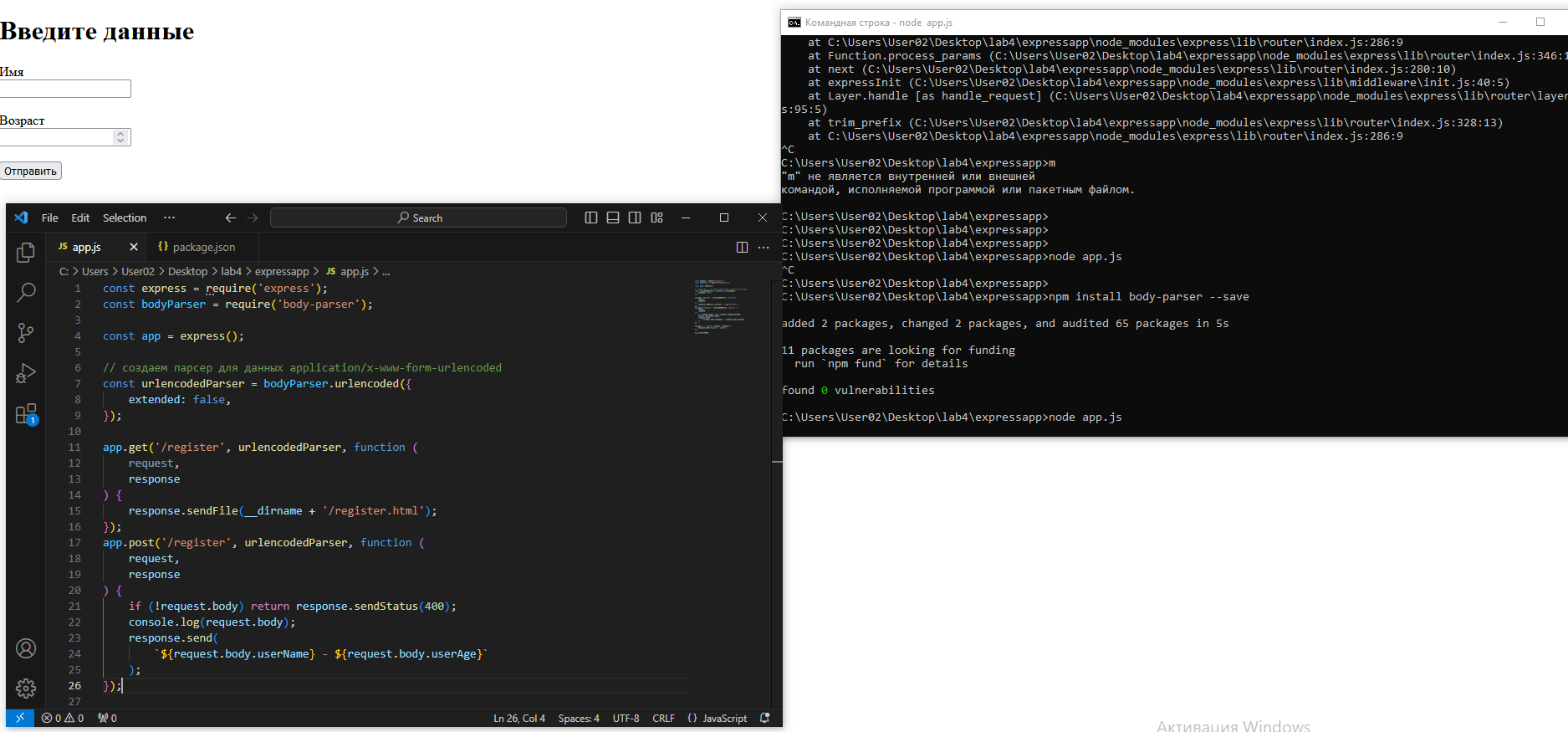Open the Manage gear settings

click(x=26, y=688)
